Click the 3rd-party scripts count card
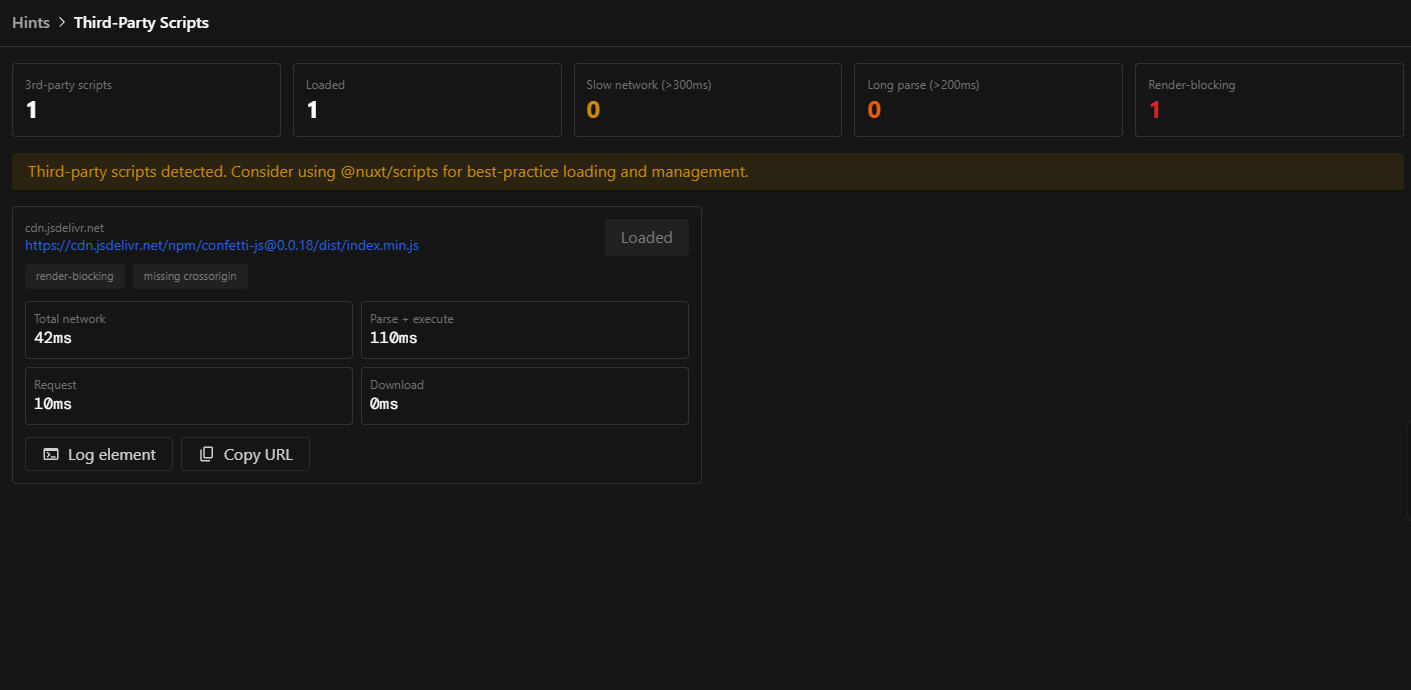Viewport: 1411px width, 690px height. (x=146, y=100)
